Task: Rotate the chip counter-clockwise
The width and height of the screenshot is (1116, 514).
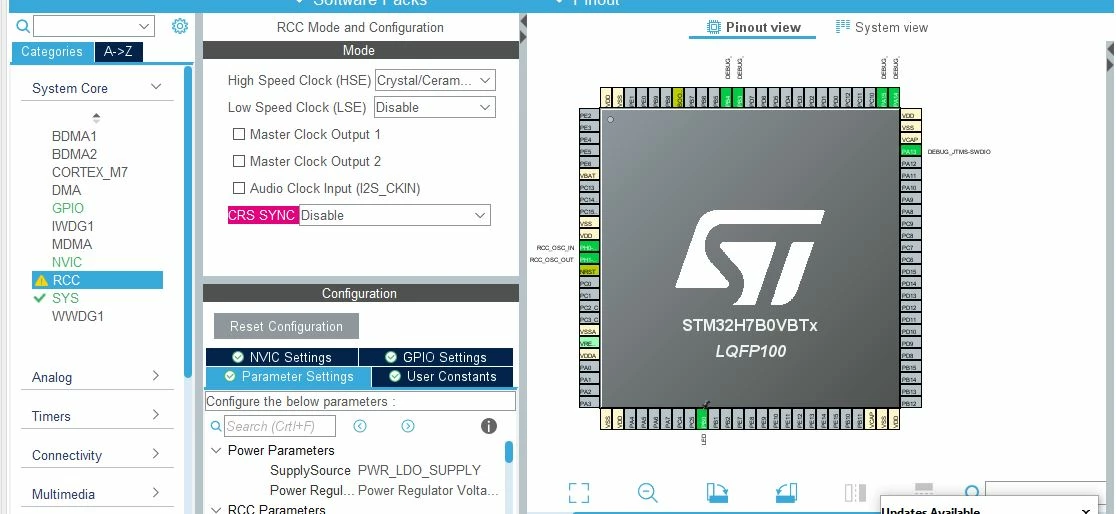Action: pos(786,493)
